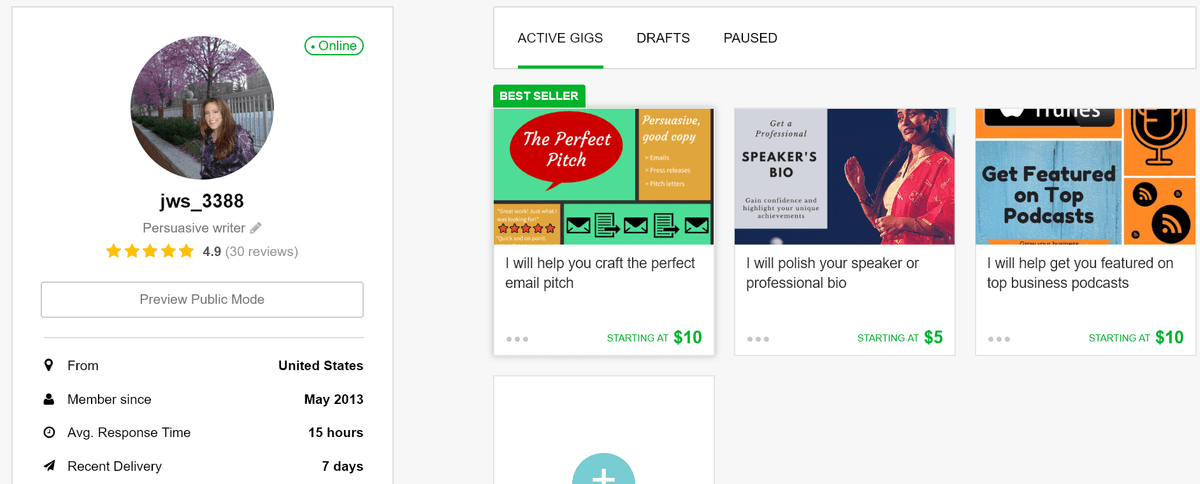Open gig titled polish your speaker or professional bio
Screen dimensions: 1200x484
pos(832,273)
